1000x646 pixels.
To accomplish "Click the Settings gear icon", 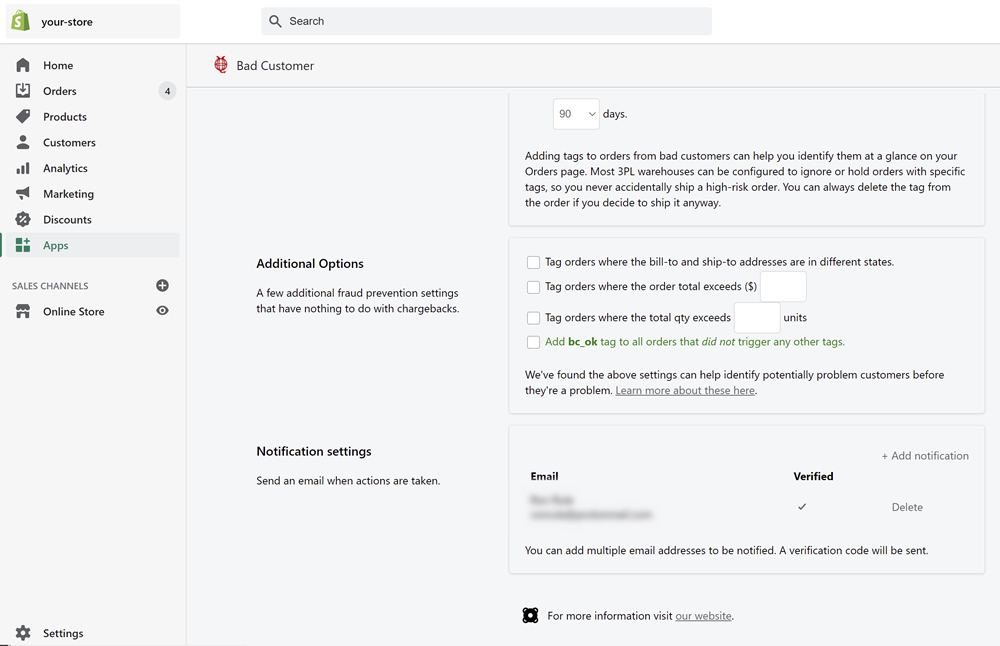I will [x=23, y=633].
